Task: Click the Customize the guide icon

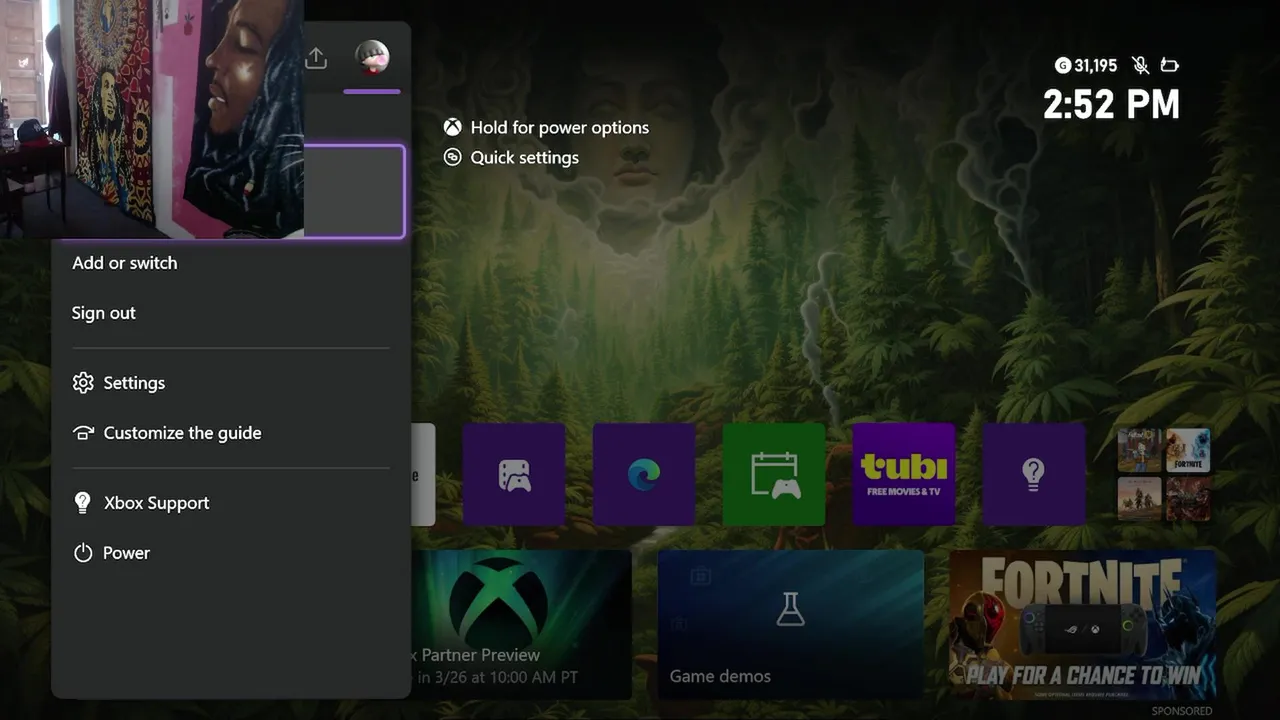Action: [83, 433]
